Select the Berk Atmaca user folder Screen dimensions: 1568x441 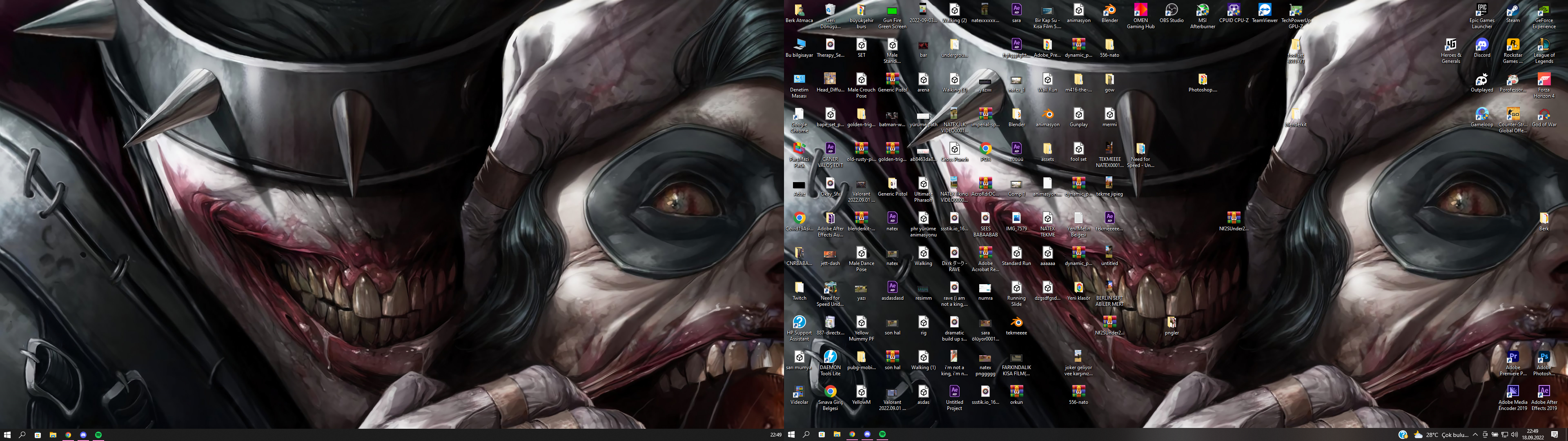point(799,13)
